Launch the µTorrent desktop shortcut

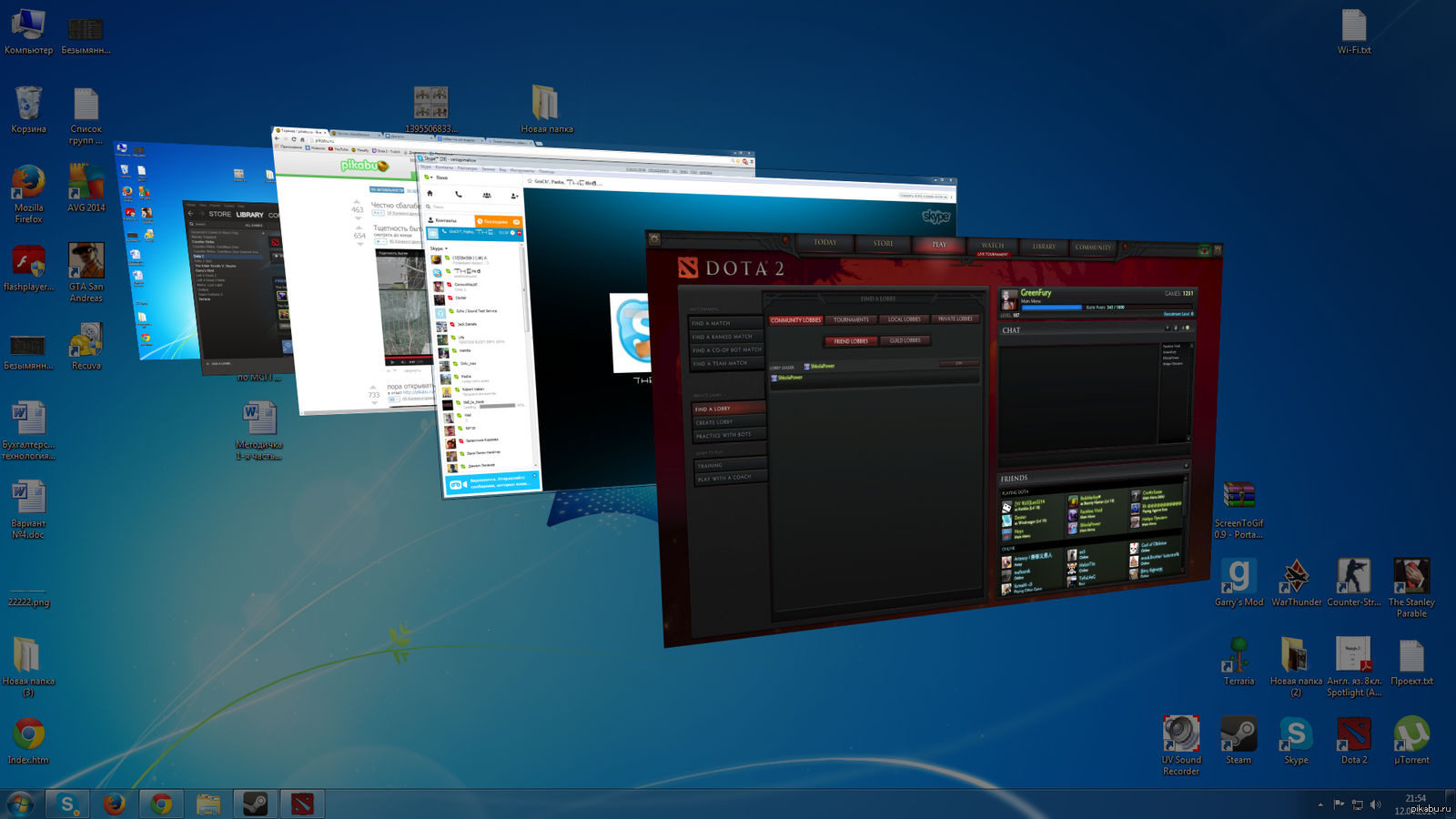1411,741
